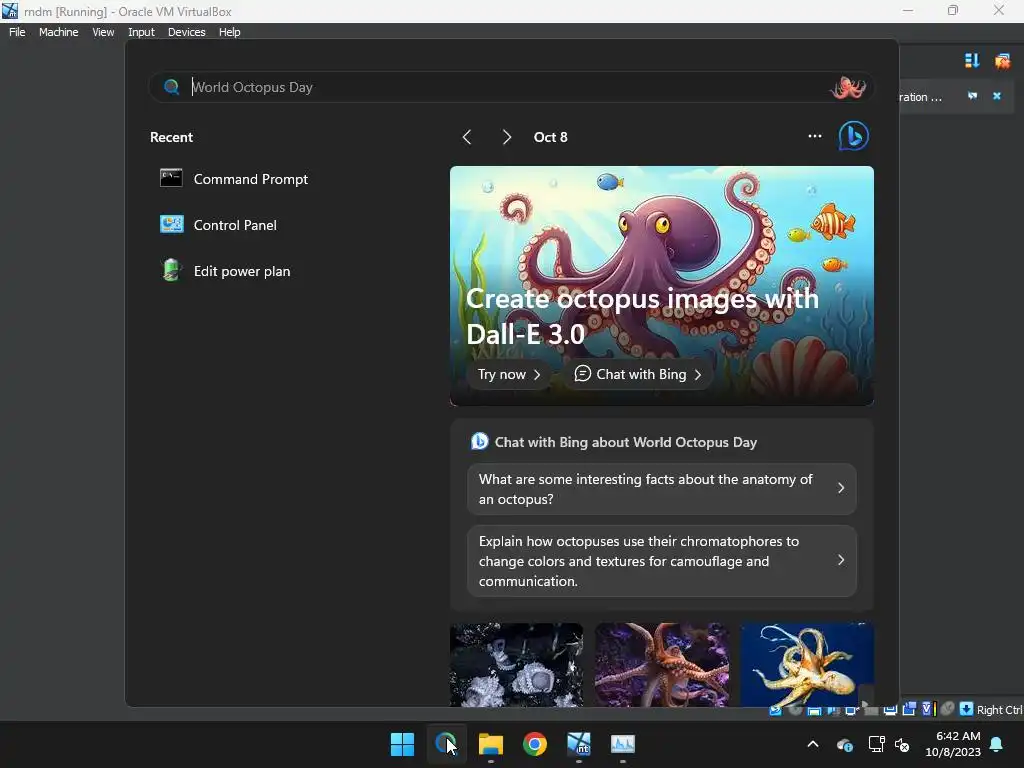
Task: Click the VirtualBox host key arrow icon
Action: click(967, 709)
